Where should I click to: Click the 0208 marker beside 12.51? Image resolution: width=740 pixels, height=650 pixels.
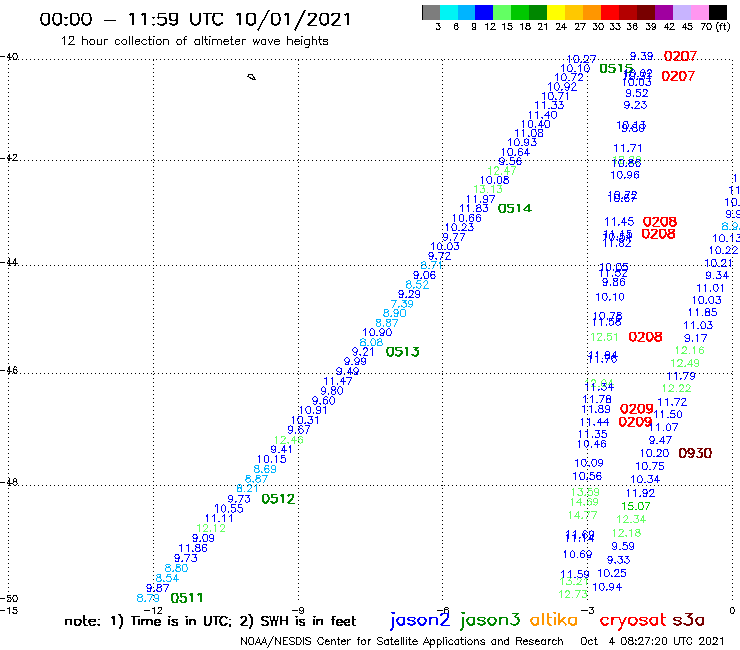(645, 337)
